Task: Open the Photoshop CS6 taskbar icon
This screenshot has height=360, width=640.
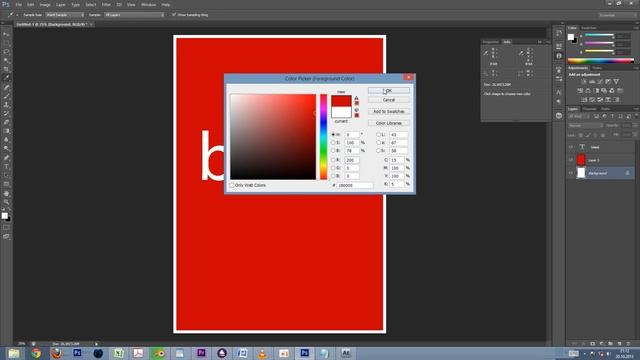Action: click(x=304, y=353)
